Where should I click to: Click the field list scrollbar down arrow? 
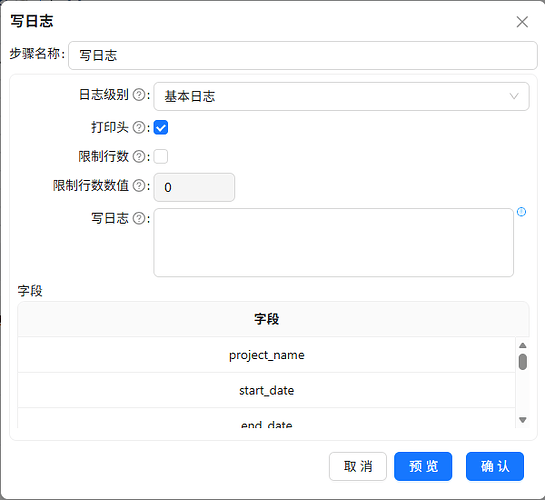pos(522,420)
